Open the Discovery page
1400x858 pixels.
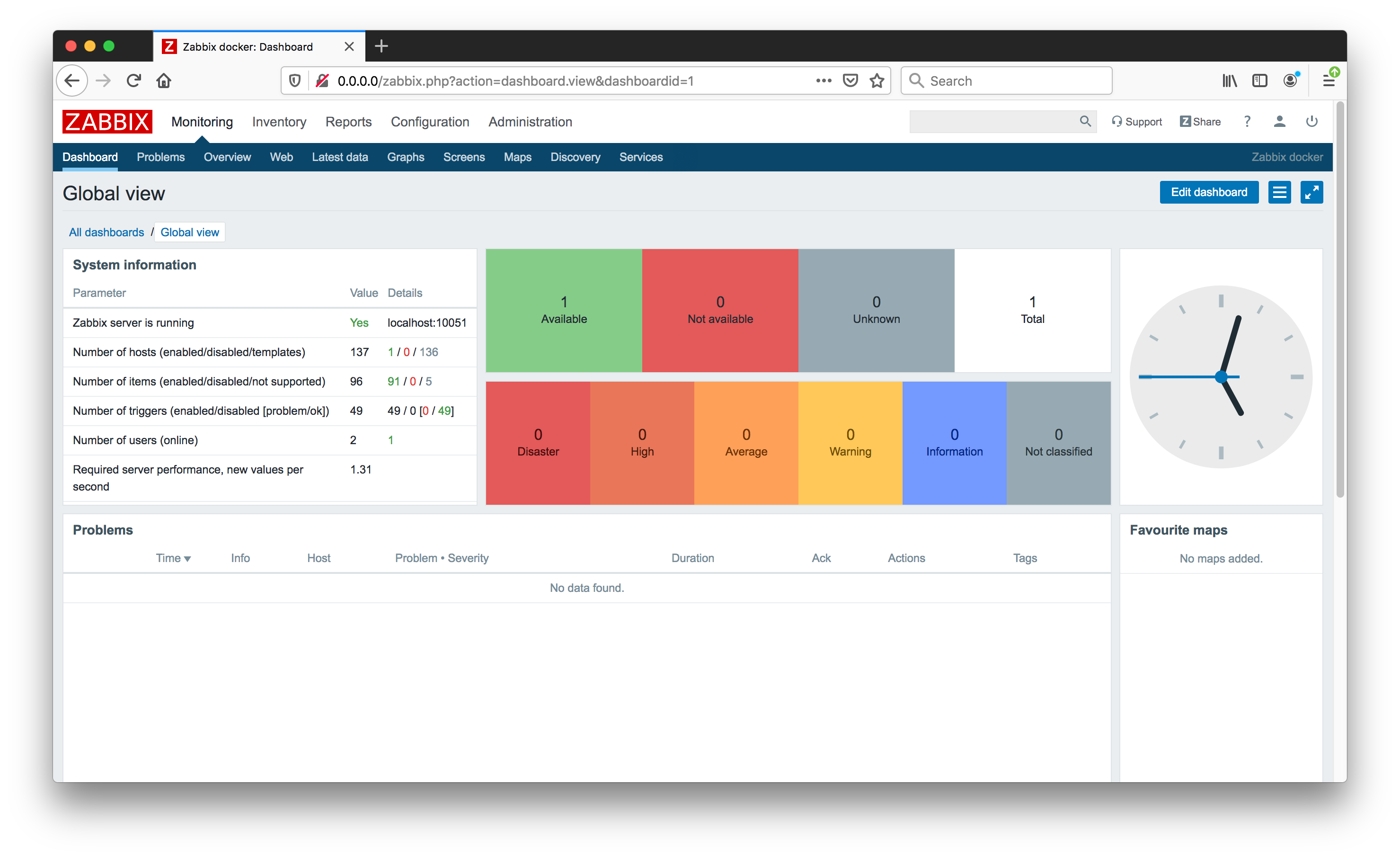pos(575,157)
